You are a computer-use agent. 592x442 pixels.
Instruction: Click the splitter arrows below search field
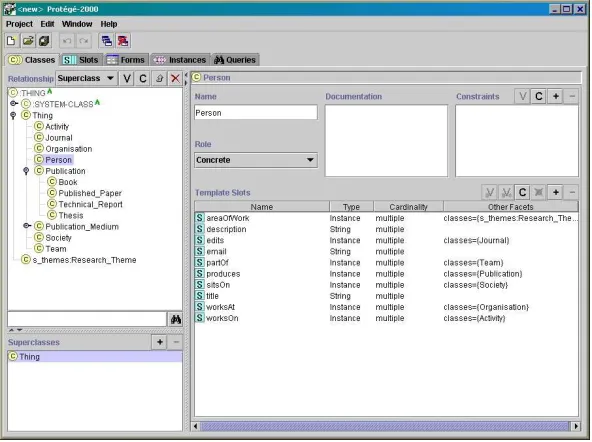click(x=15, y=331)
